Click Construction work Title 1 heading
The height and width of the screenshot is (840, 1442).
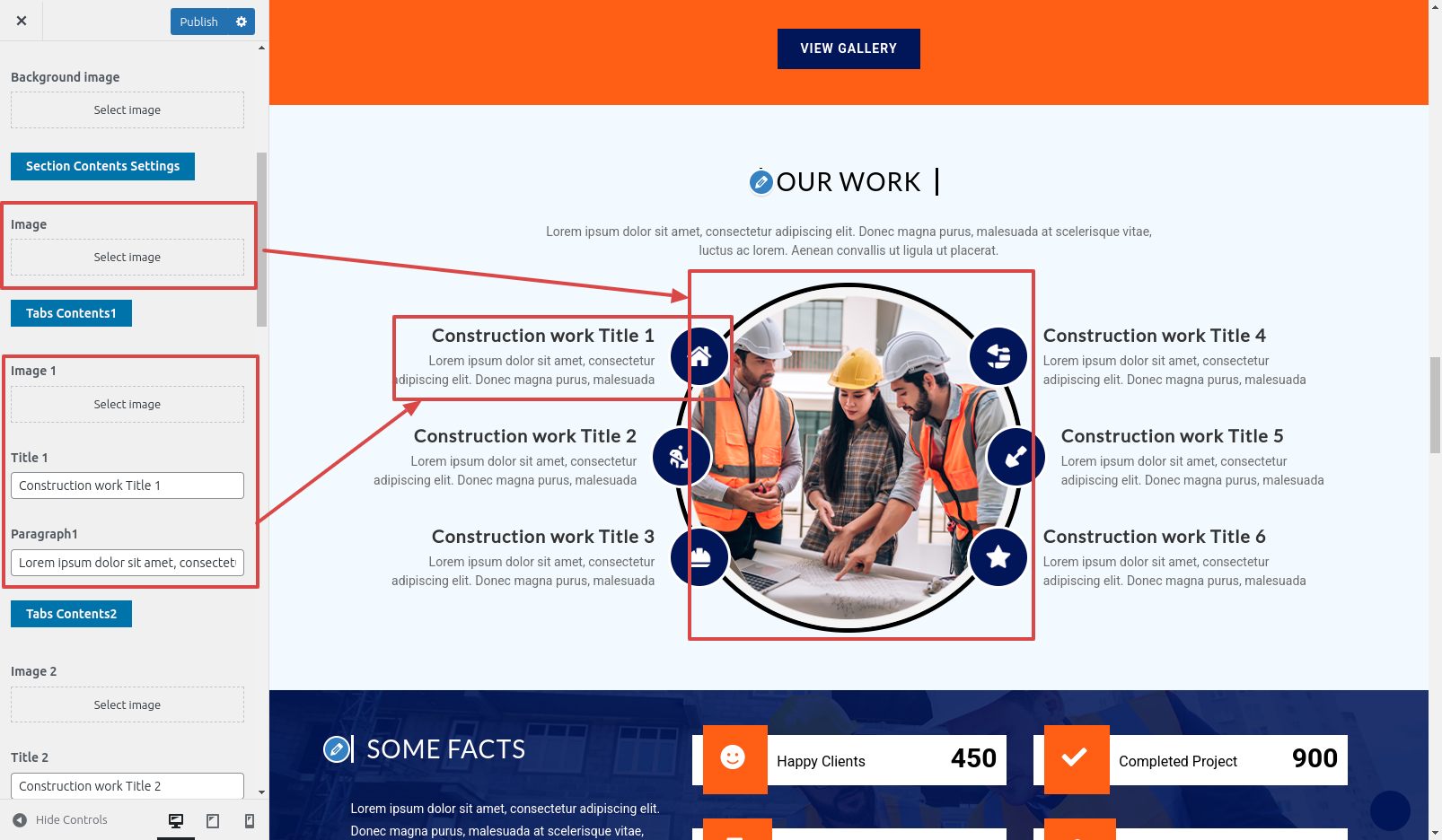point(543,336)
